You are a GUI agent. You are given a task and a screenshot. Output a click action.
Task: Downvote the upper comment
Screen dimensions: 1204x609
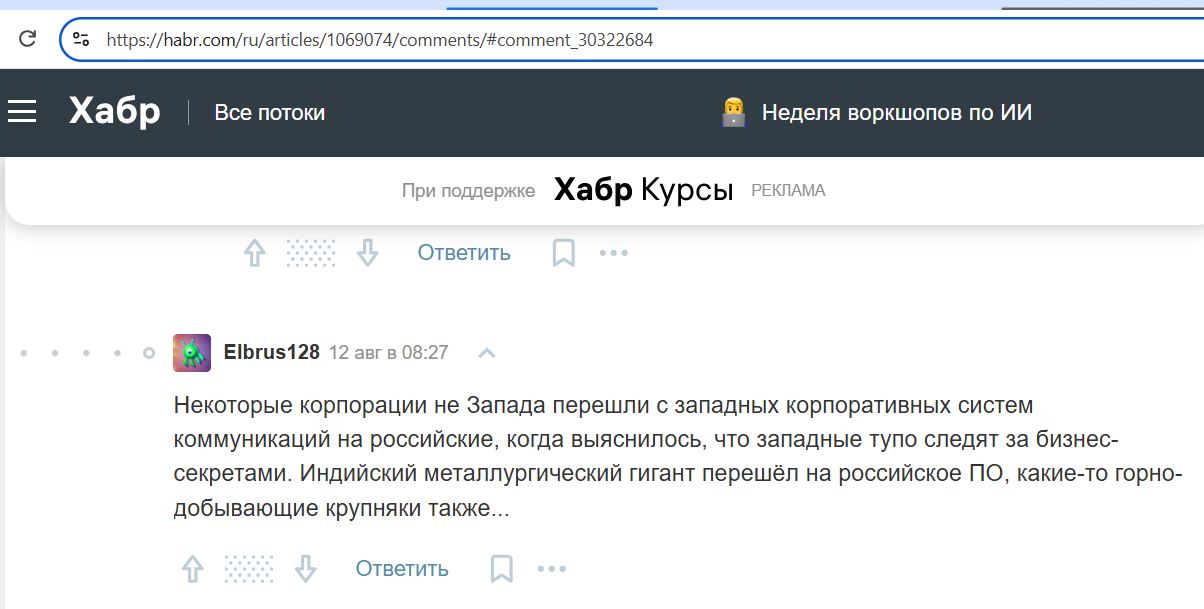(368, 253)
